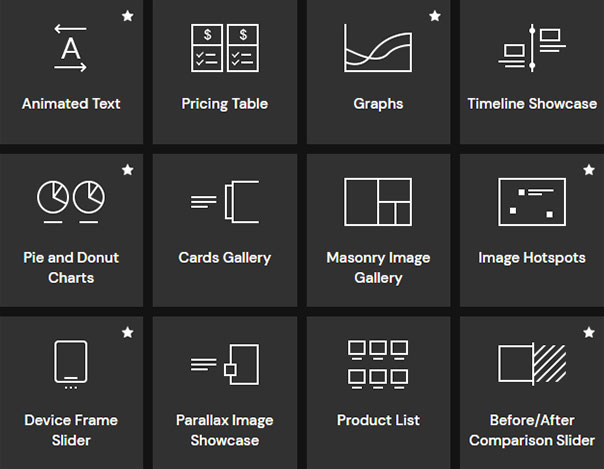Choose the Before/After Comparison Slider icon
The height and width of the screenshot is (469, 604).
(532, 364)
